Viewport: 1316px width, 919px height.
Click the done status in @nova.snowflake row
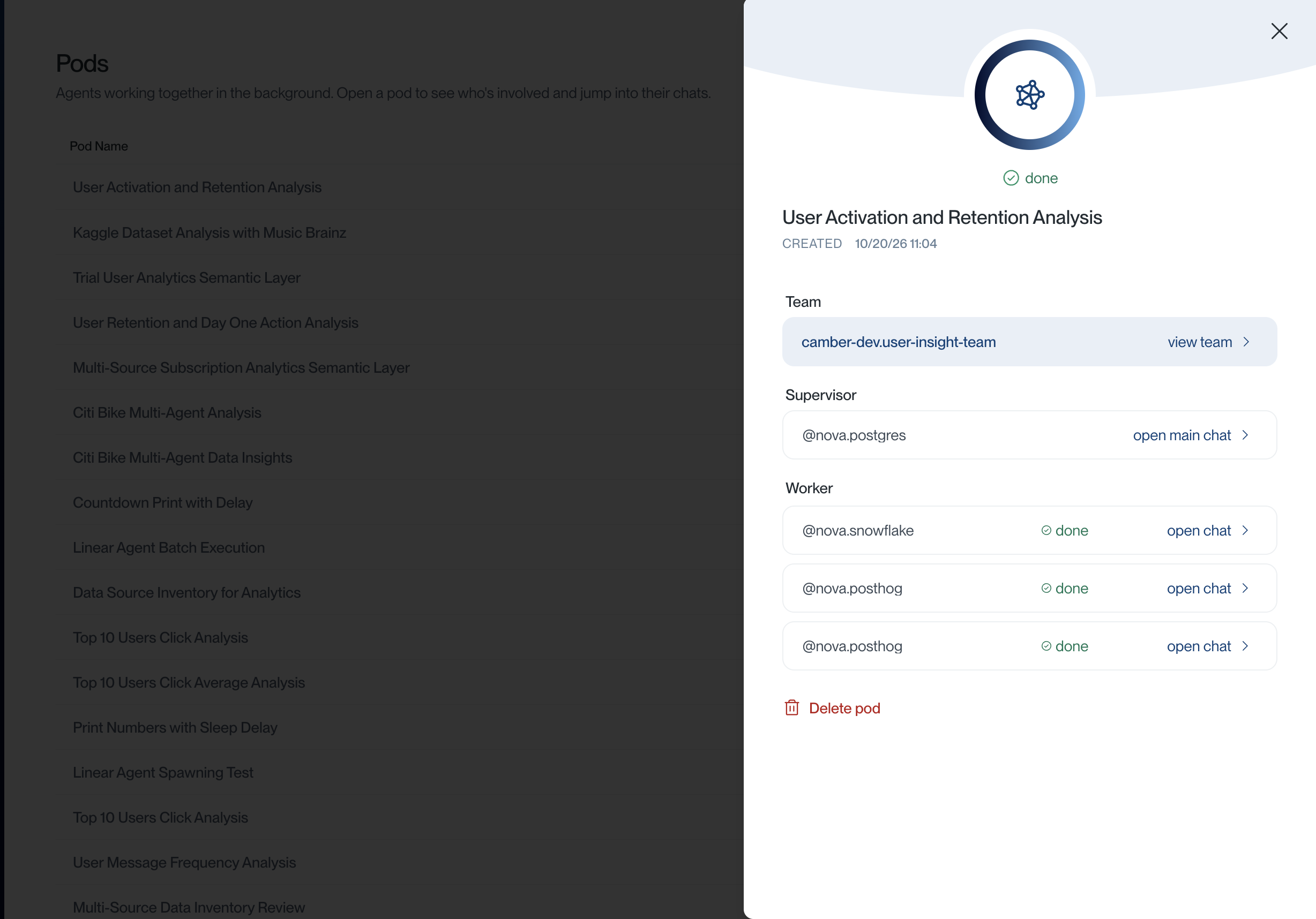pos(1064,531)
